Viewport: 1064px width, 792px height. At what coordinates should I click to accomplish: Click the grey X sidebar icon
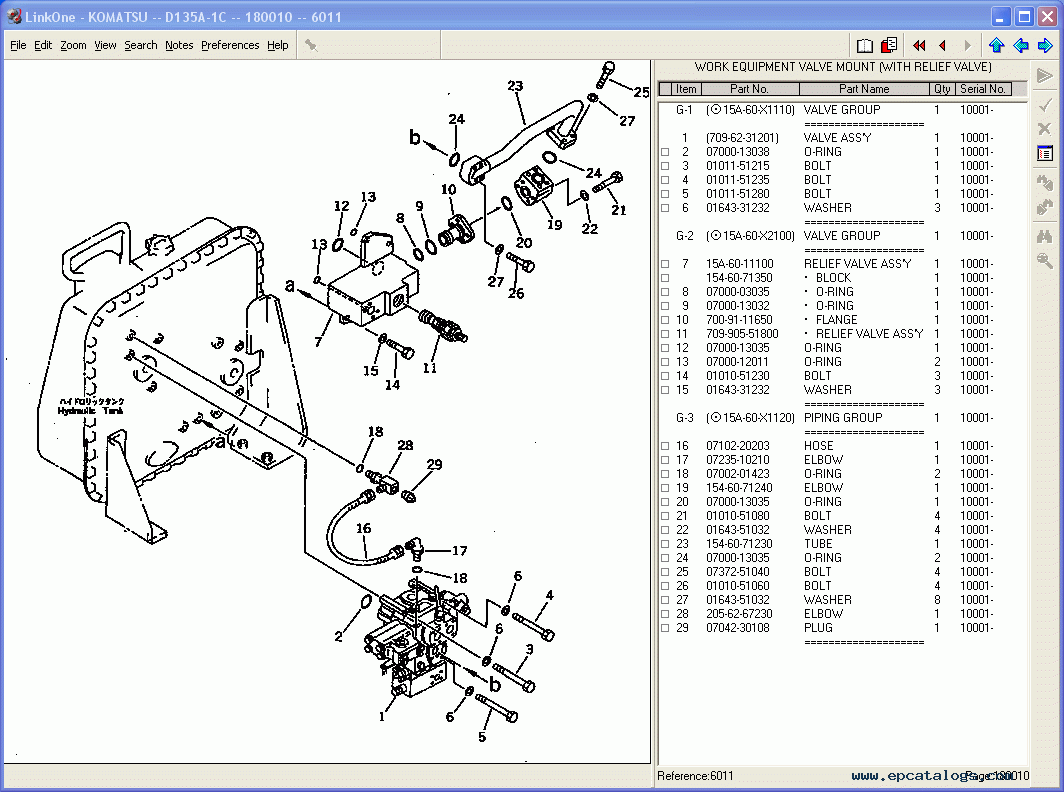click(x=1045, y=128)
